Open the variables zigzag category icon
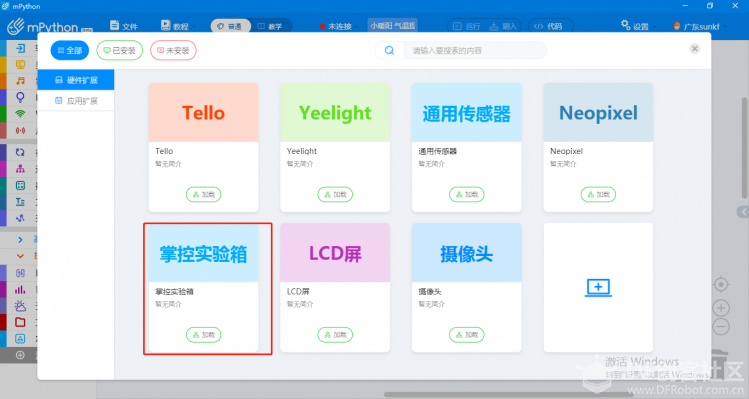Viewport: 749px width, 399px height. [x=20, y=218]
